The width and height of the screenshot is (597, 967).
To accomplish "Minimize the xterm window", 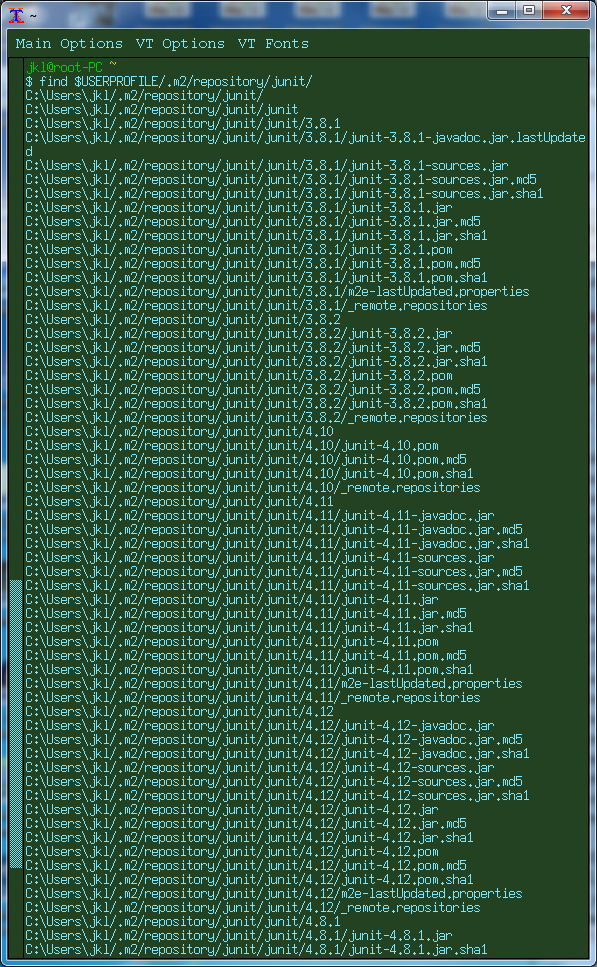I will tap(503, 11).
